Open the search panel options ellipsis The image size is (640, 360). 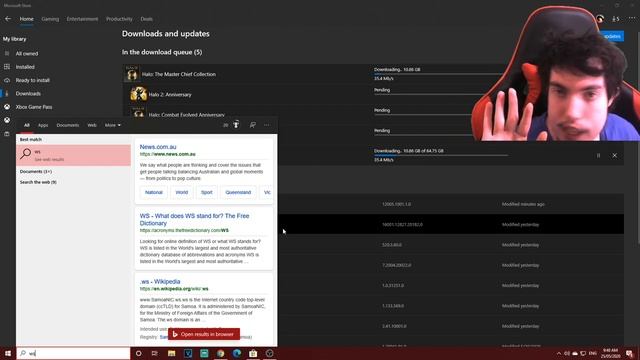coord(267,125)
